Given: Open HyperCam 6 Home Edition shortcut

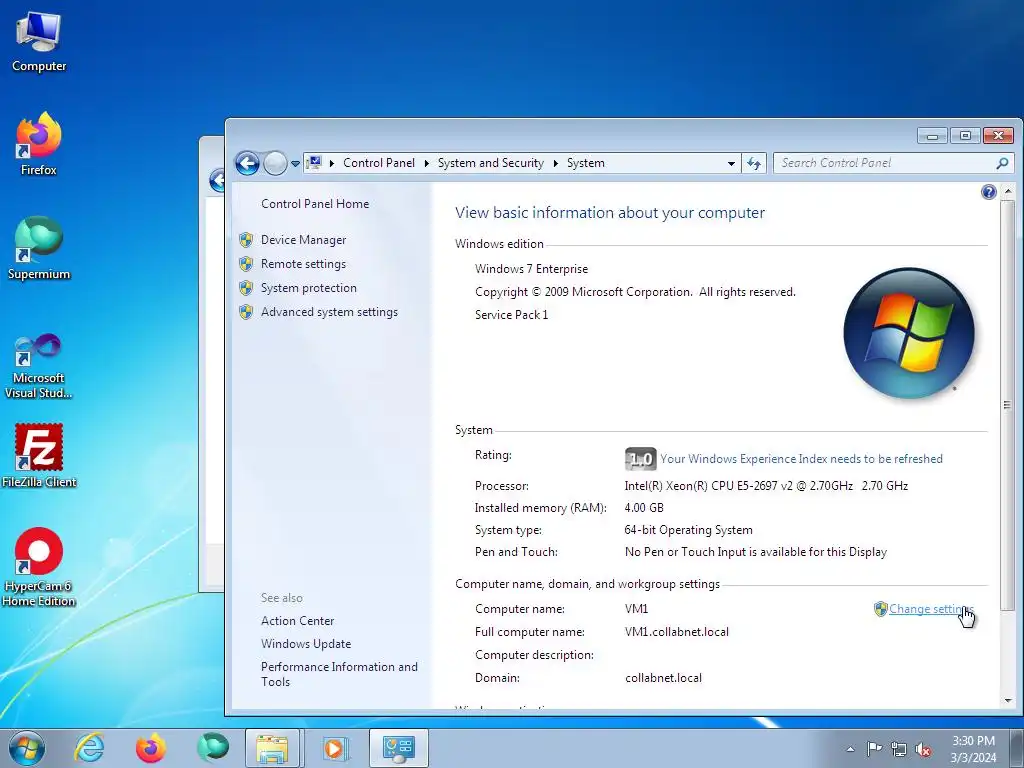Looking at the screenshot, I should (x=39, y=567).
